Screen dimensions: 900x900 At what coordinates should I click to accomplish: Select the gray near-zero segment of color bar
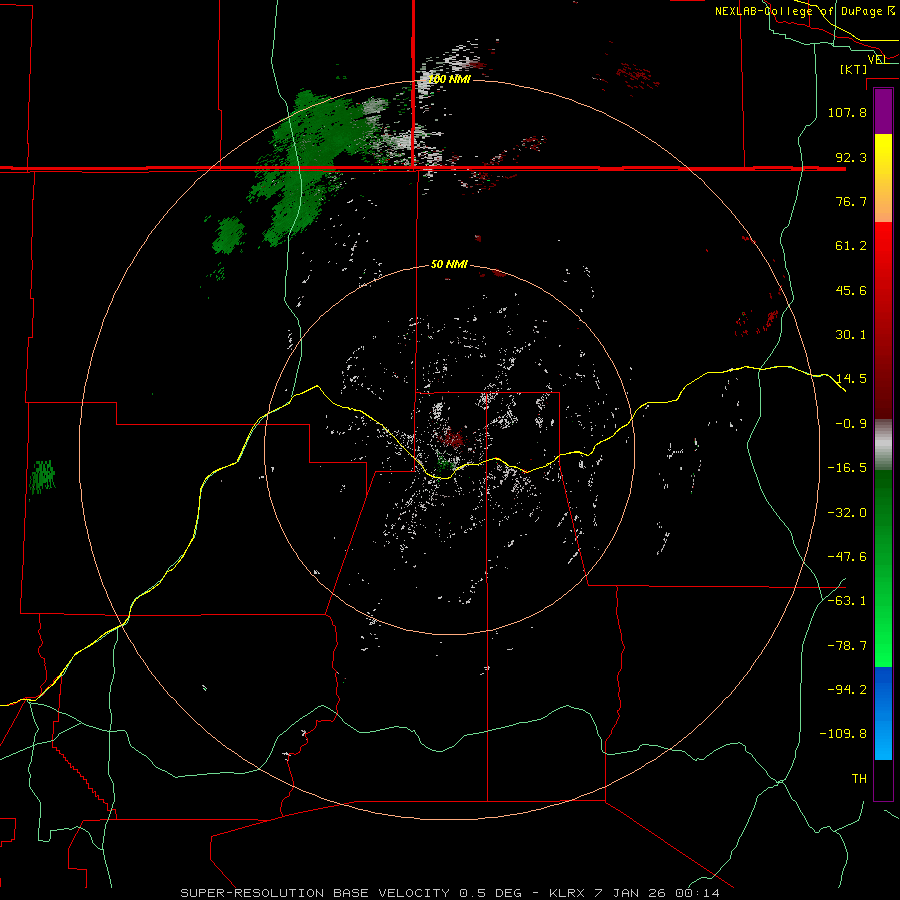point(883,445)
